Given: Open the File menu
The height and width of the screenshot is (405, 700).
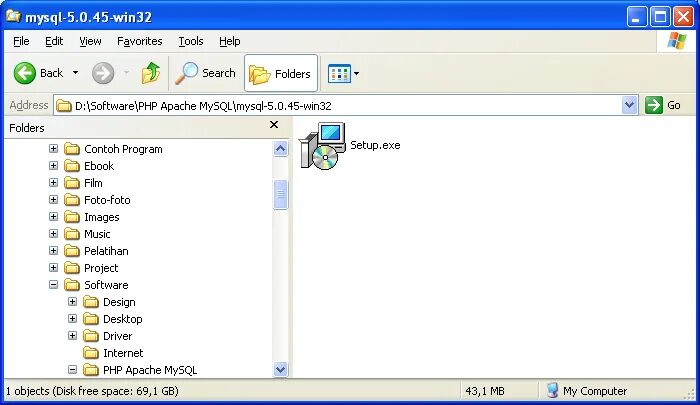Looking at the screenshot, I should tap(21, 41).
